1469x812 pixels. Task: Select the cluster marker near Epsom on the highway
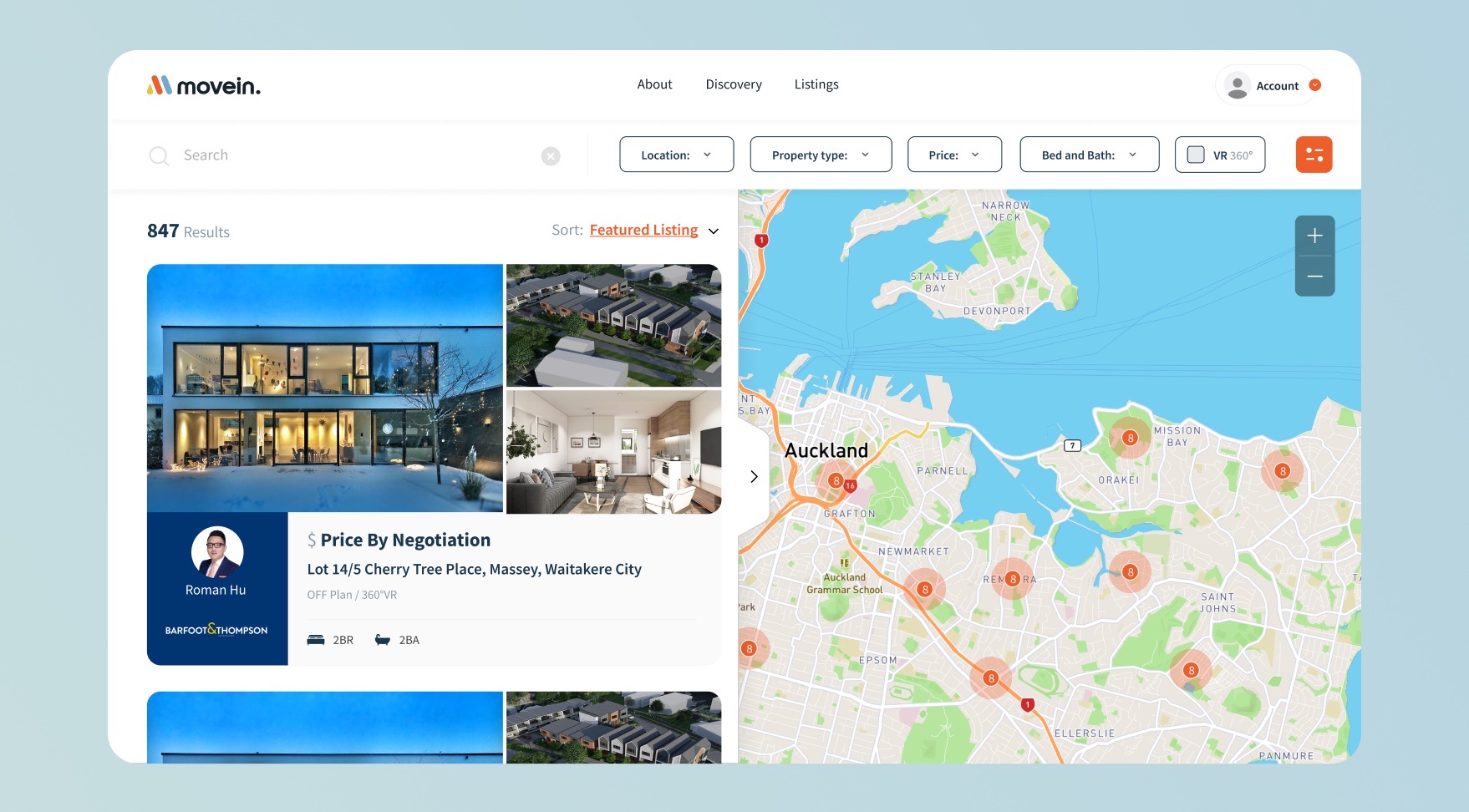(991, 678)
